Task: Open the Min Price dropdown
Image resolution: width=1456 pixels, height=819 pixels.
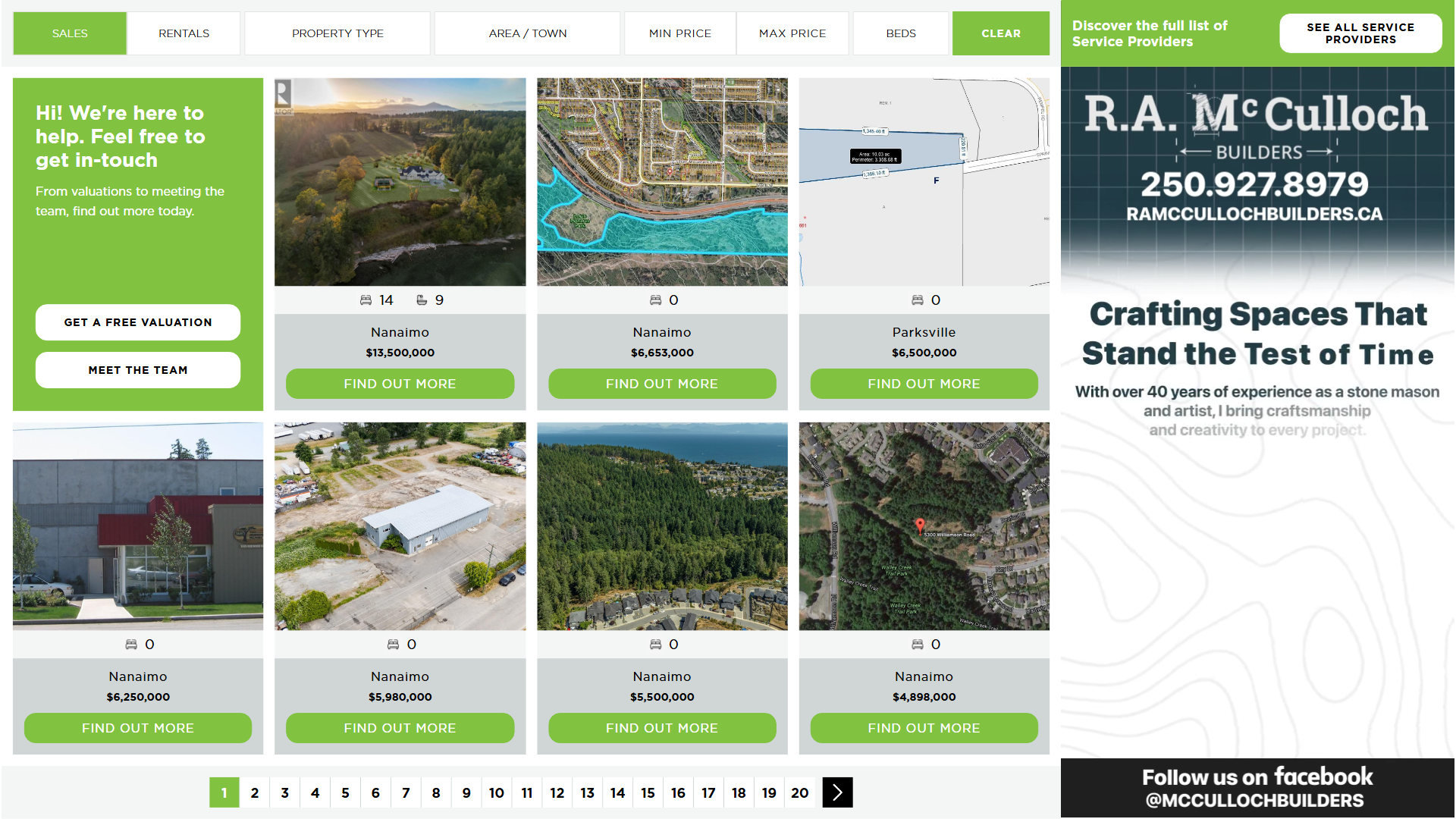Action: tap(679, 33)
